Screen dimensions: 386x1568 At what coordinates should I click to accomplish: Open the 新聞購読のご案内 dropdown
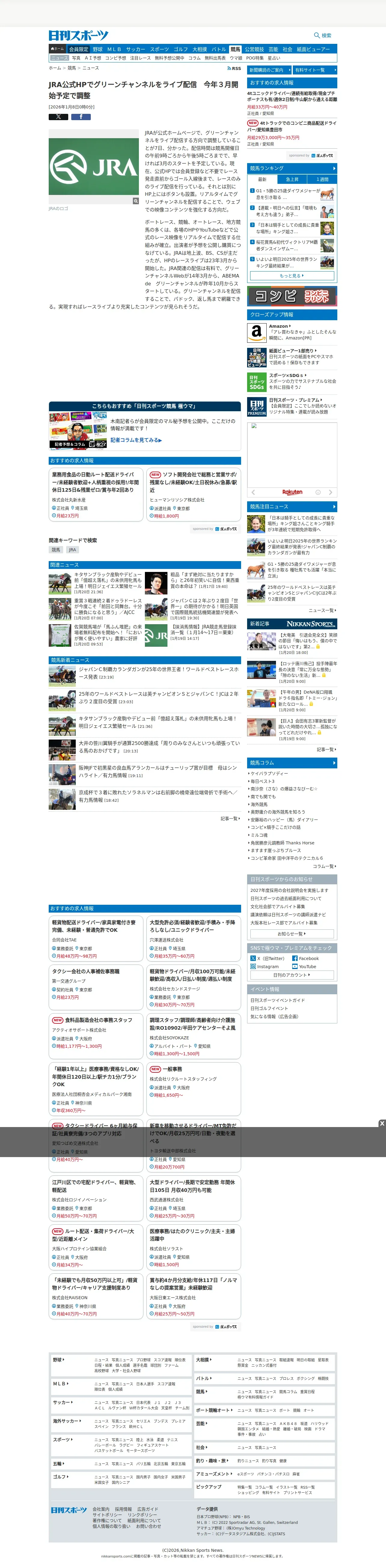click(x=269, y=70)
